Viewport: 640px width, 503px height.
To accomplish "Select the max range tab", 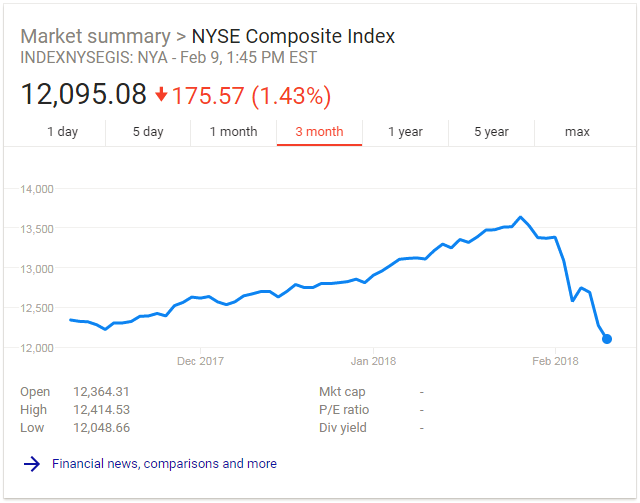I will [x=577, y=132].
